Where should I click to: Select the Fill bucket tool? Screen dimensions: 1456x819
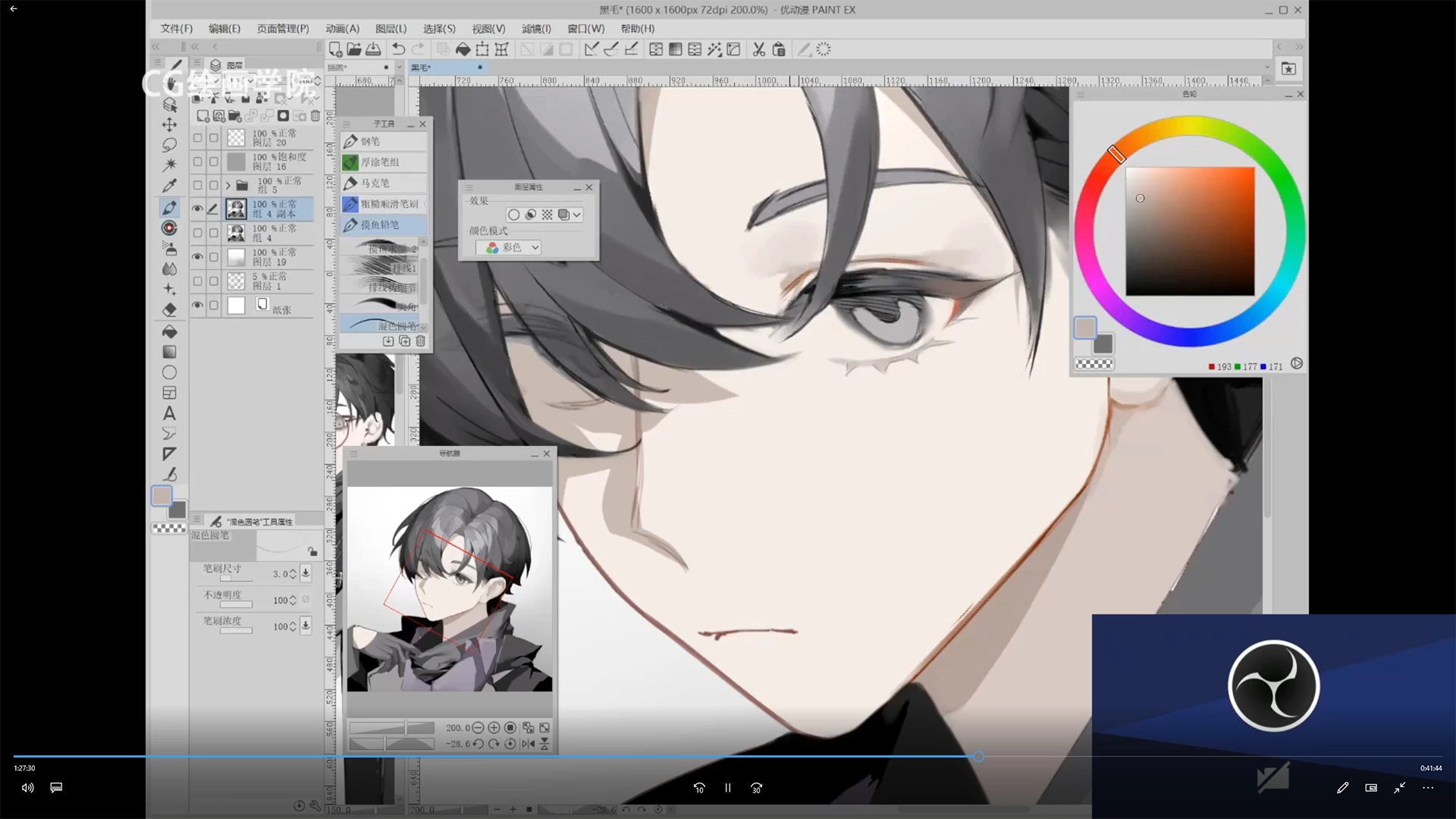click(x=169, y=331)
